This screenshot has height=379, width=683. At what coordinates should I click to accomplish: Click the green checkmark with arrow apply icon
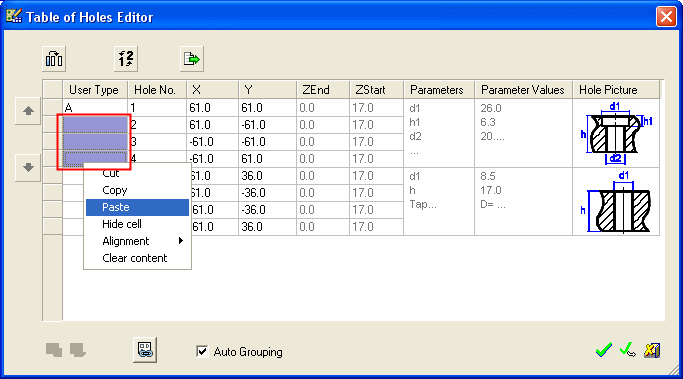pyautogui.click(x=627, y=349)
